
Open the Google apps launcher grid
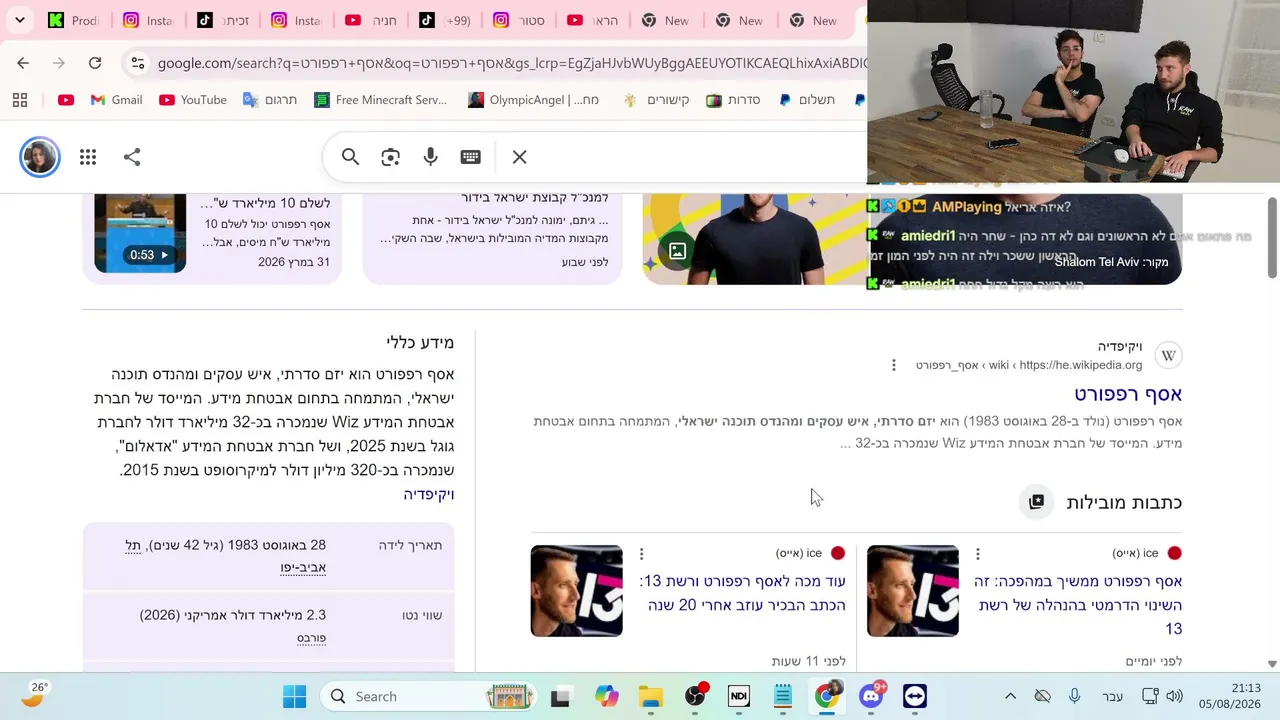[88, 157]
